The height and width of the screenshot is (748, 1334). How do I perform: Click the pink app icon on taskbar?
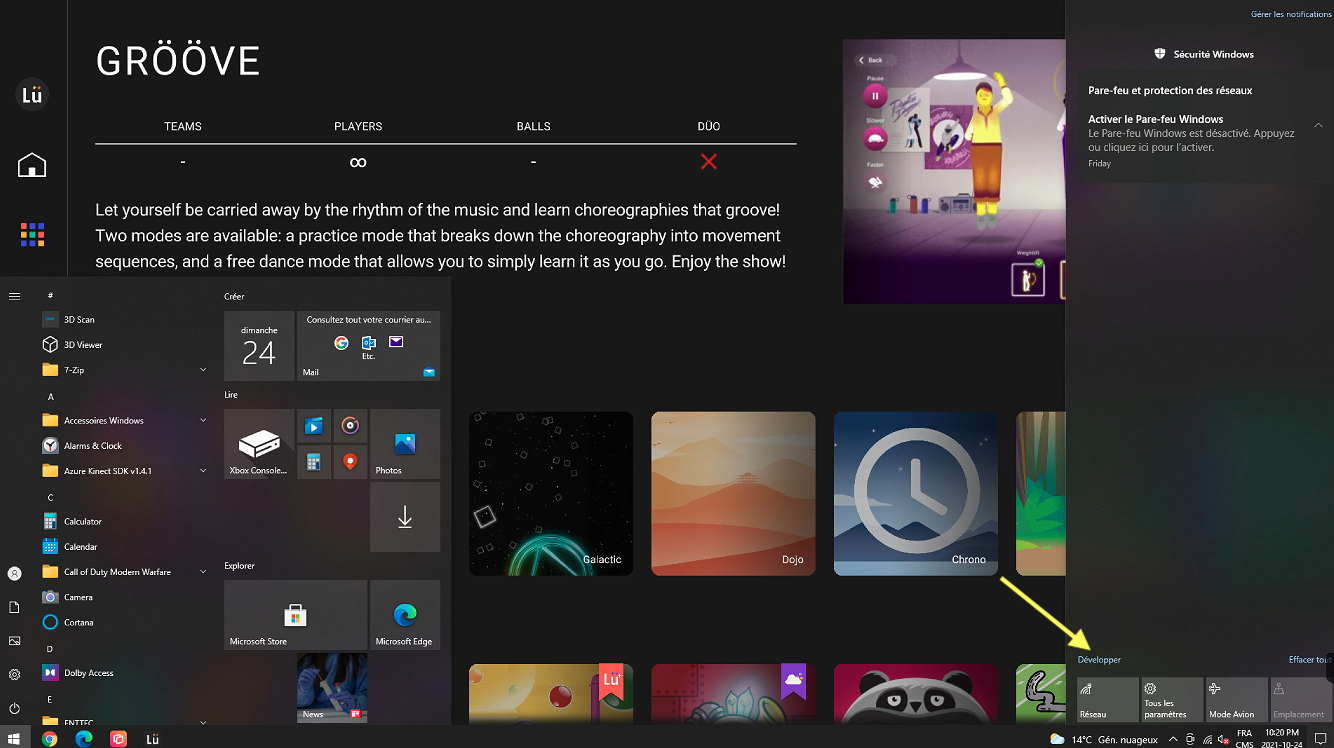118,739
